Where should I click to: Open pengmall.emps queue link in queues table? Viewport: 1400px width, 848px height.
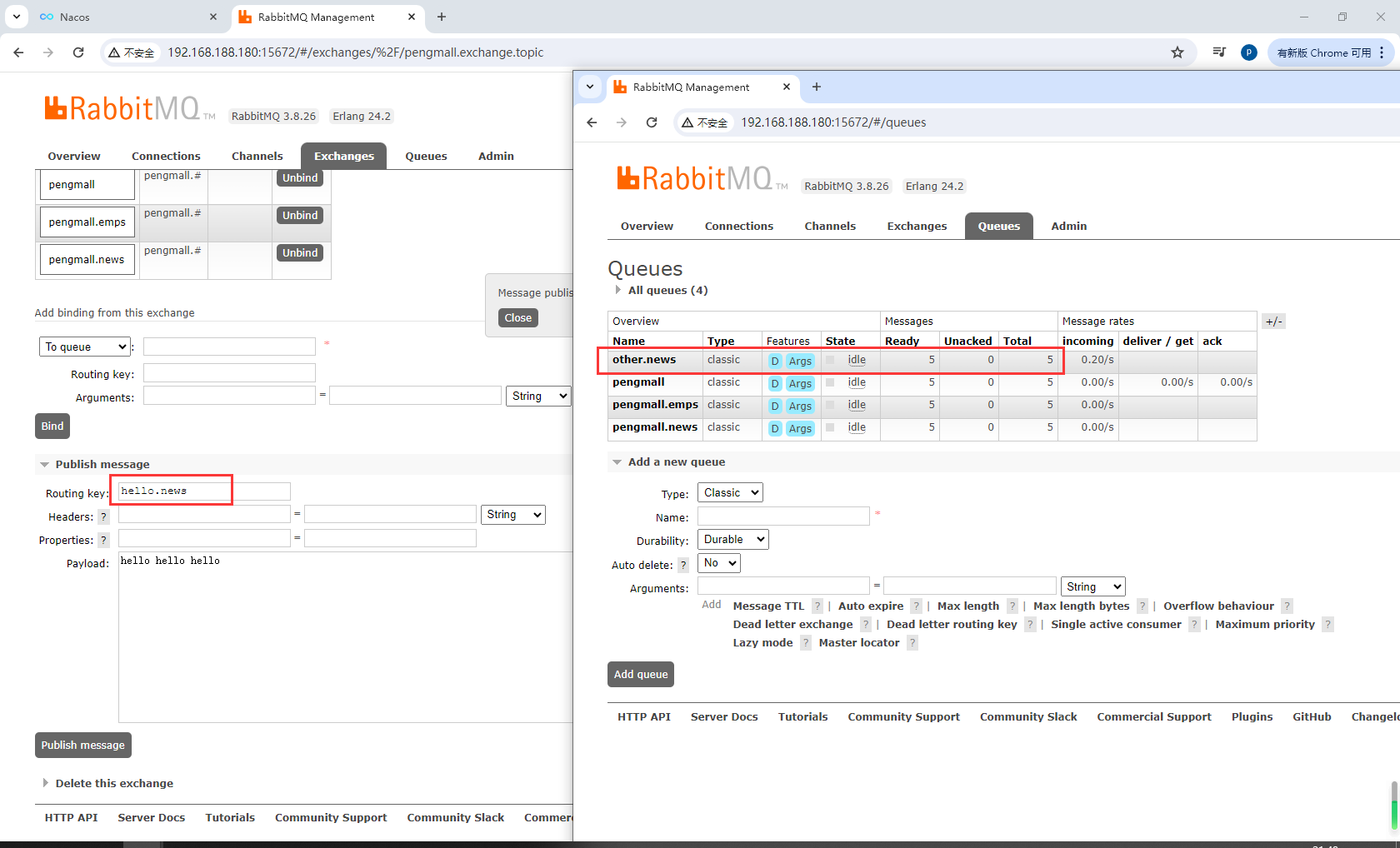pyautogui.click(x=655, y=405)
